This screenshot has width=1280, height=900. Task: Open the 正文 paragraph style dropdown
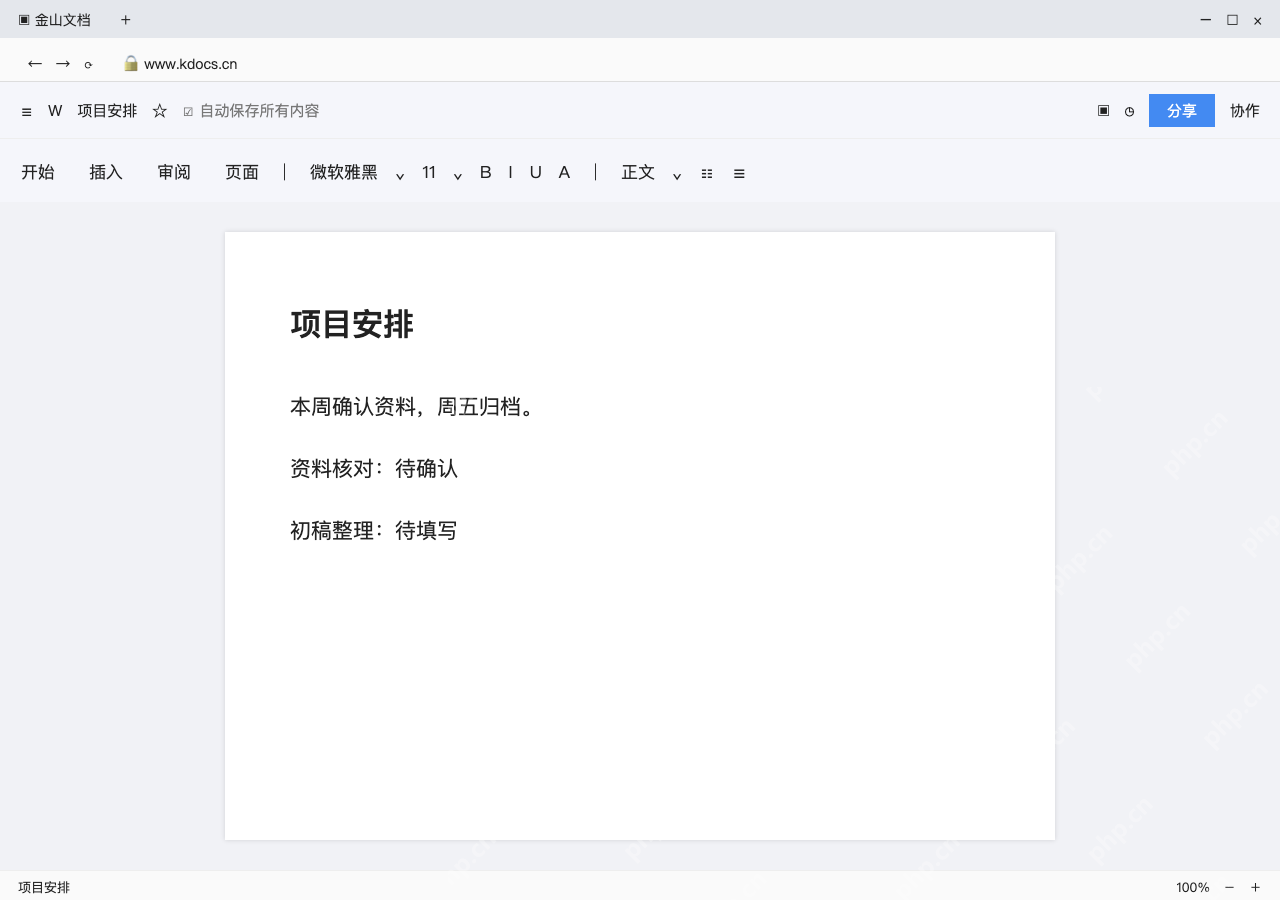tap(651, 172)
